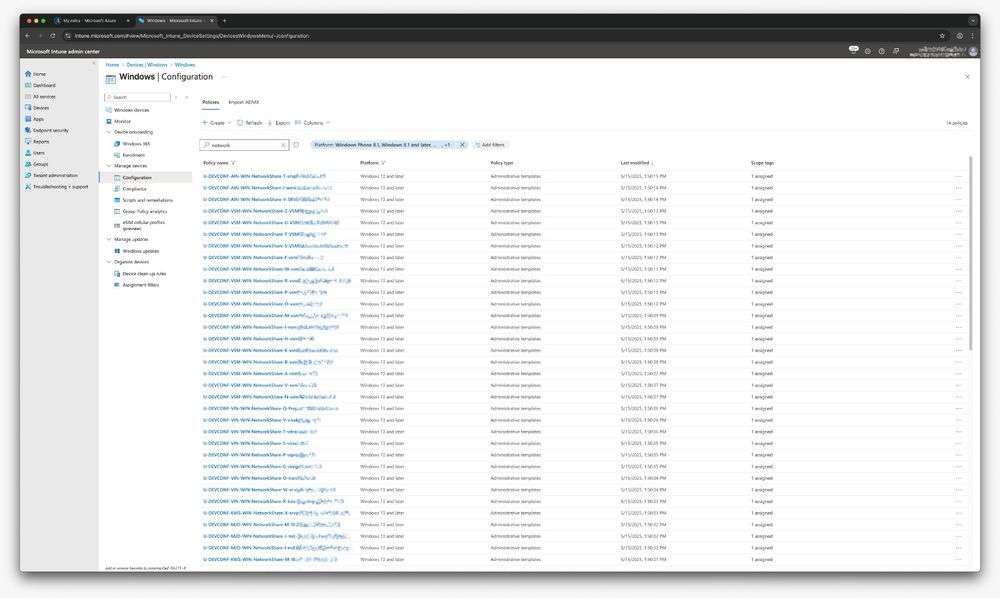Switch to the Microsoft Azure browser tab
1000x598 pixels.
point(92,20)
